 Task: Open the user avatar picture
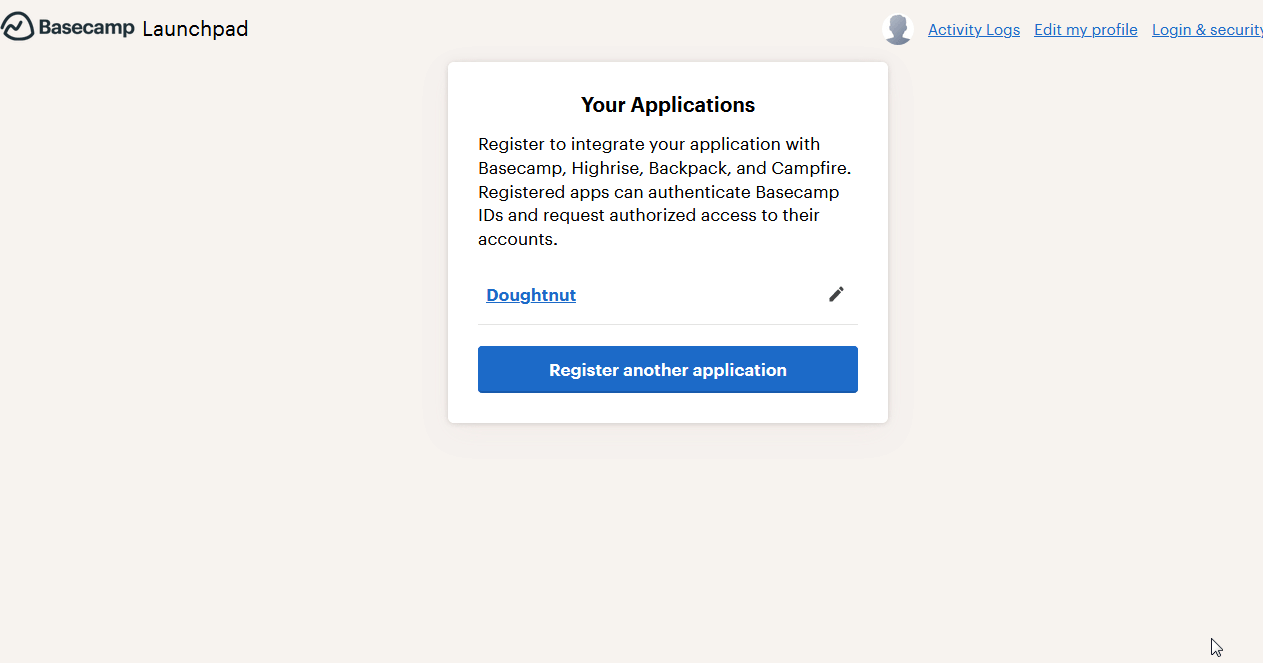[x=898, y=29]
